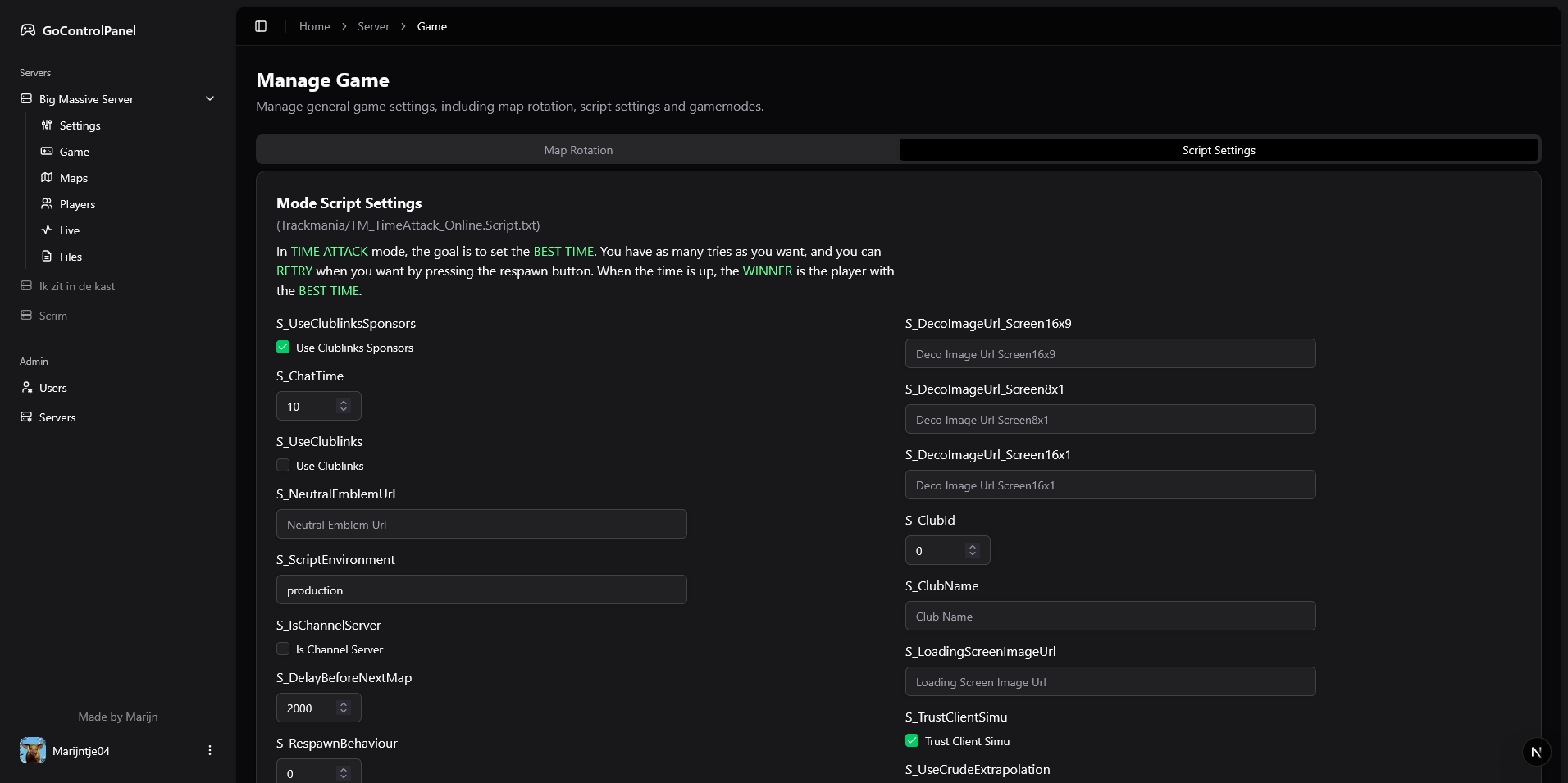Click the S_ChatTime number stepper arrows
The height and width of the screenshot is (783, 1568).
point(344,406)
